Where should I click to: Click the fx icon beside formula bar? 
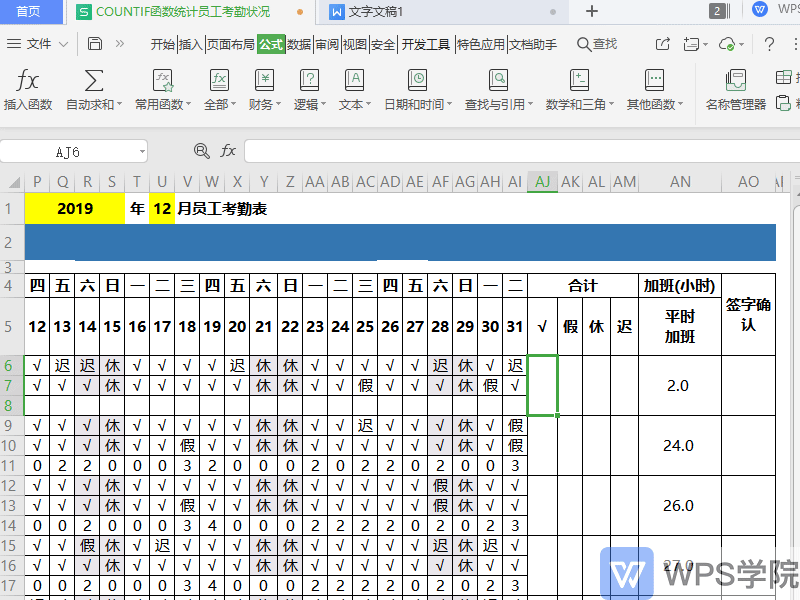tap(228, 151)
